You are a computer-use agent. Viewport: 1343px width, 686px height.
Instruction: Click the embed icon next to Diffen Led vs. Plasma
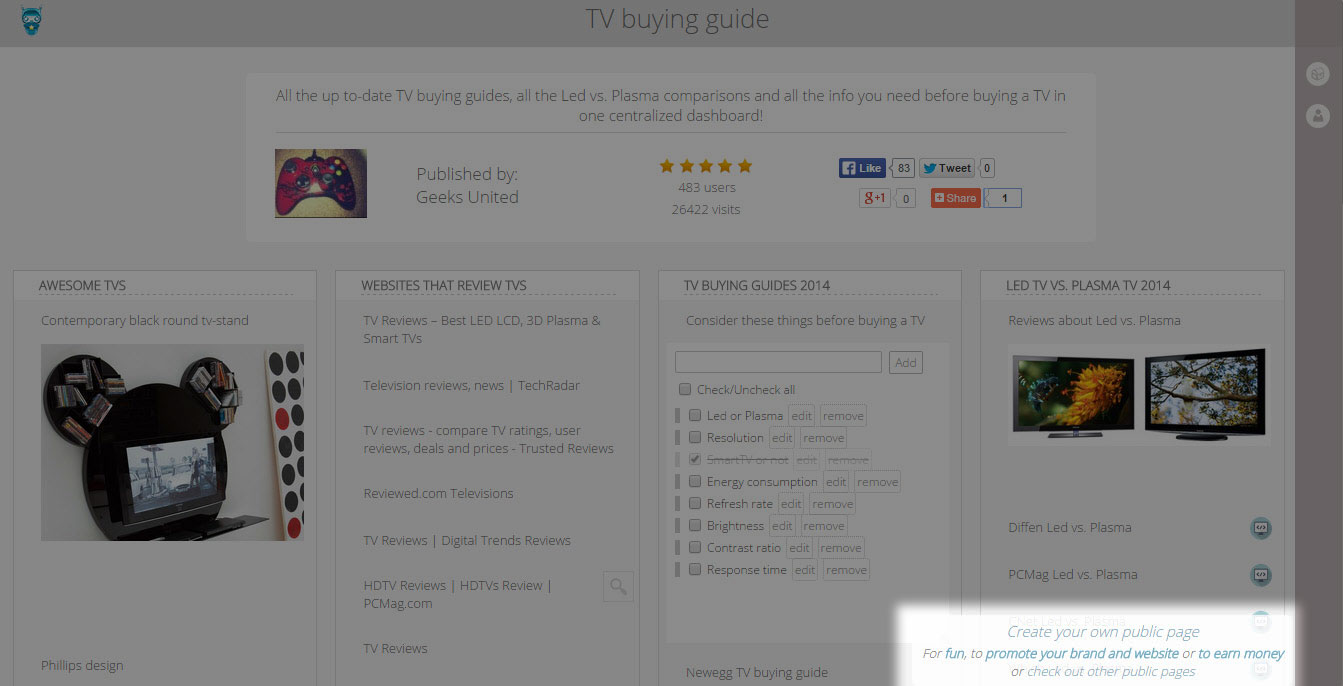click(1261, 528)
